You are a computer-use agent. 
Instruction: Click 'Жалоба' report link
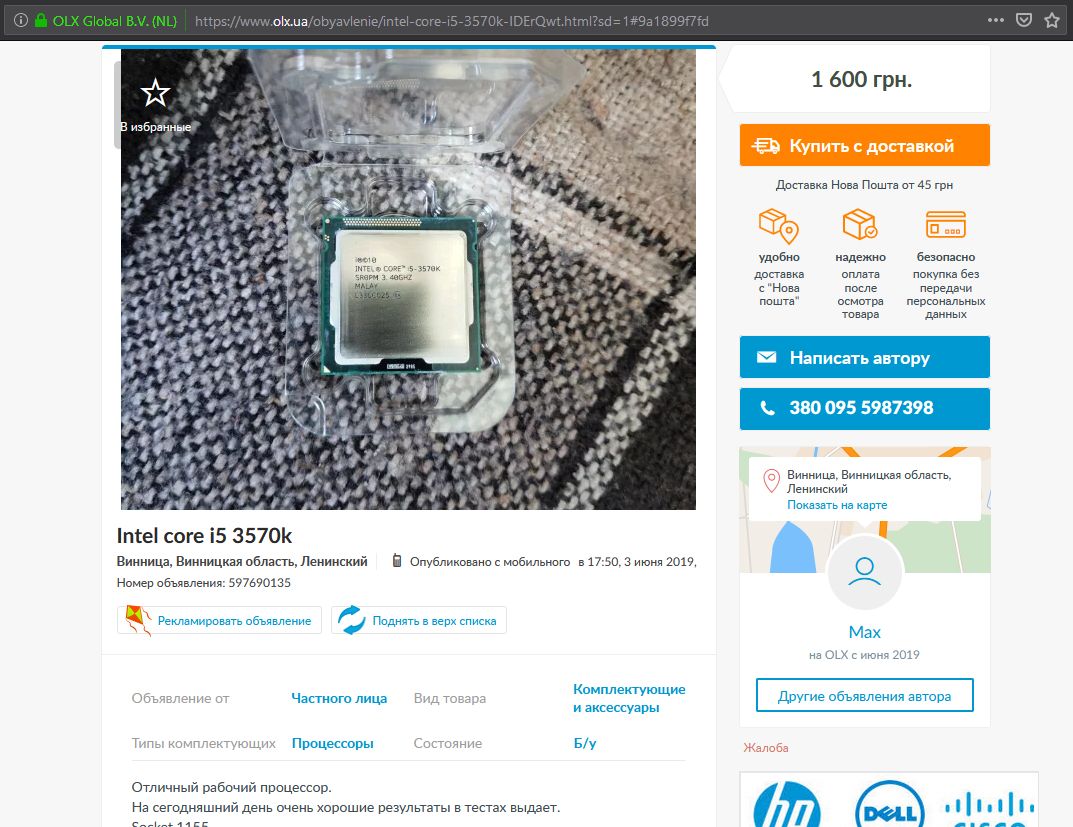click(x=766, y=748)
